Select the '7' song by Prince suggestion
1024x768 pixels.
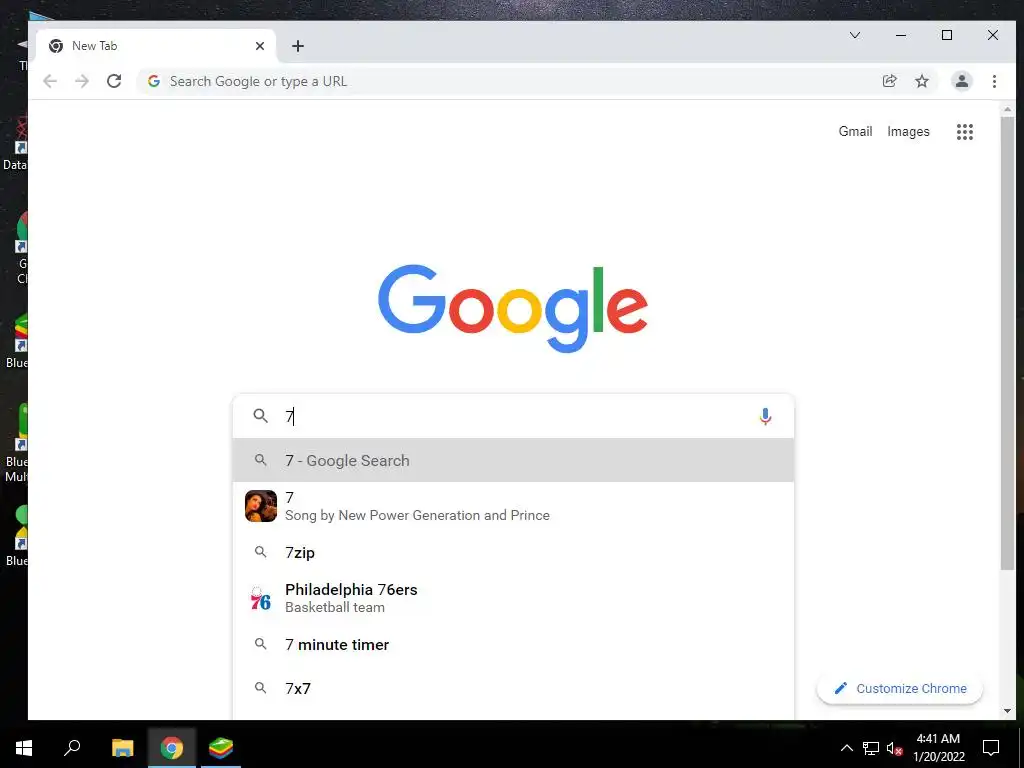click(x=513, y=506)
